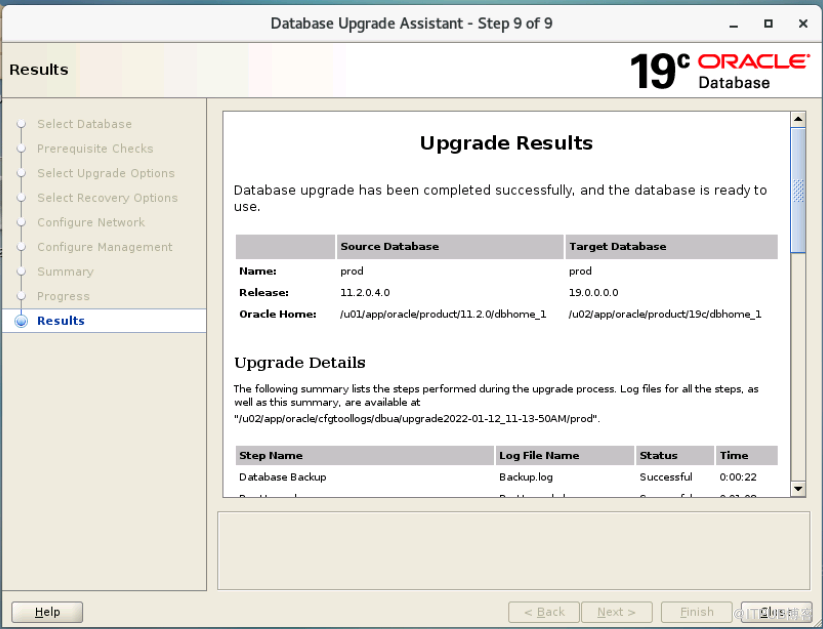823x629 pixels.
Task: Click the Help button
Action: coord(47,612)
